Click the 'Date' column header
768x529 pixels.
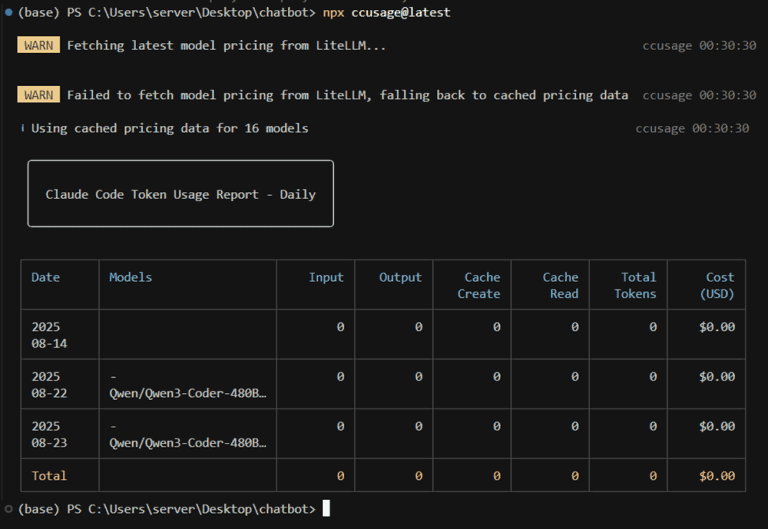point(46,277)
